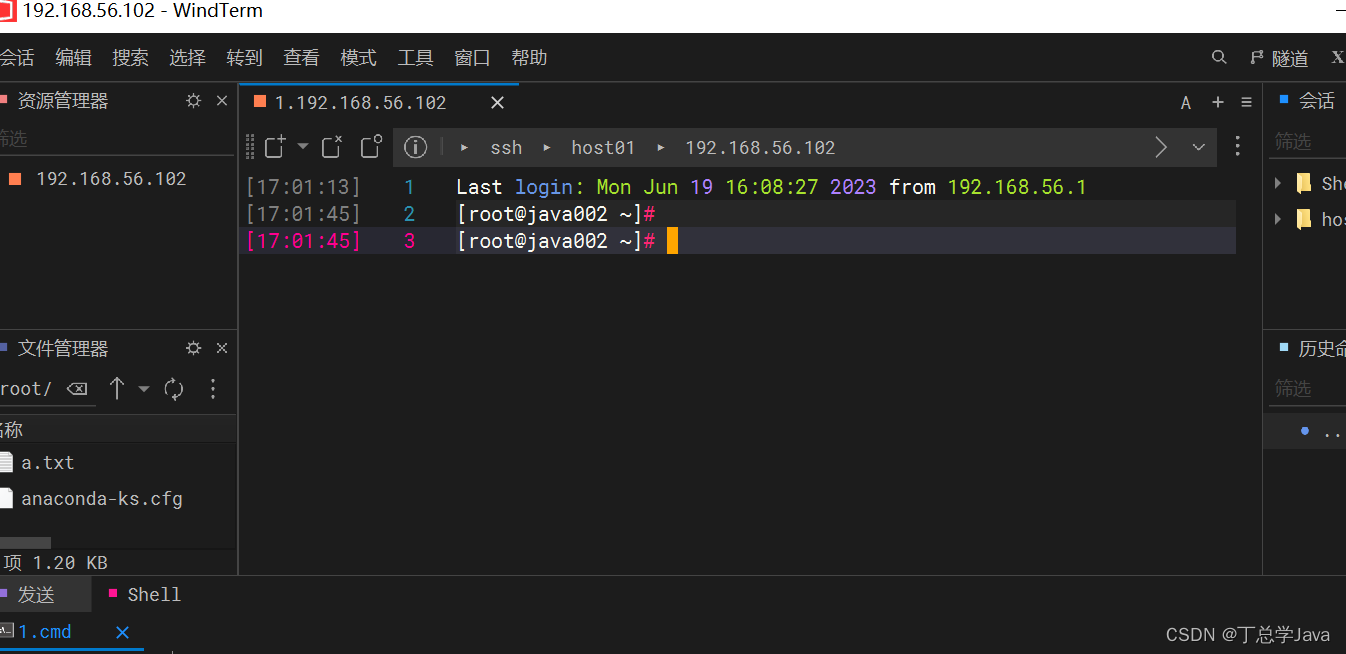Viewport: 1346px width, 654px height.
Task: Click the search magnifier in the menu bar
Action: 1219,58
